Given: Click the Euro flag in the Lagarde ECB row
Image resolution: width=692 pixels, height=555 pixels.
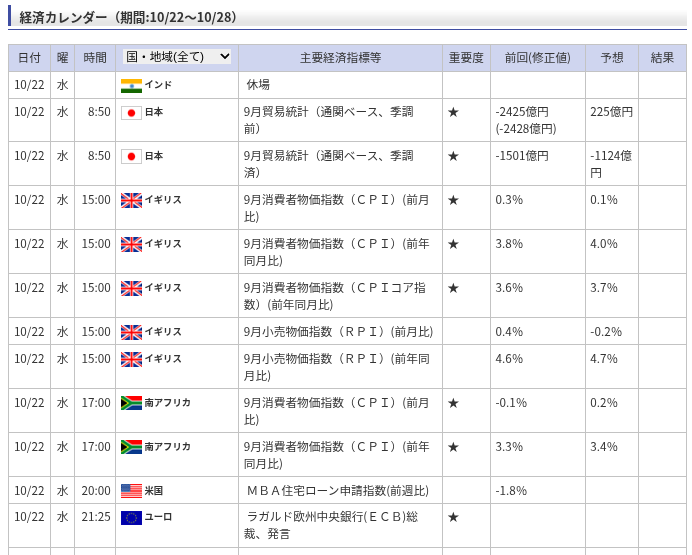Looking at the screenshot, I should pos(131,517).
